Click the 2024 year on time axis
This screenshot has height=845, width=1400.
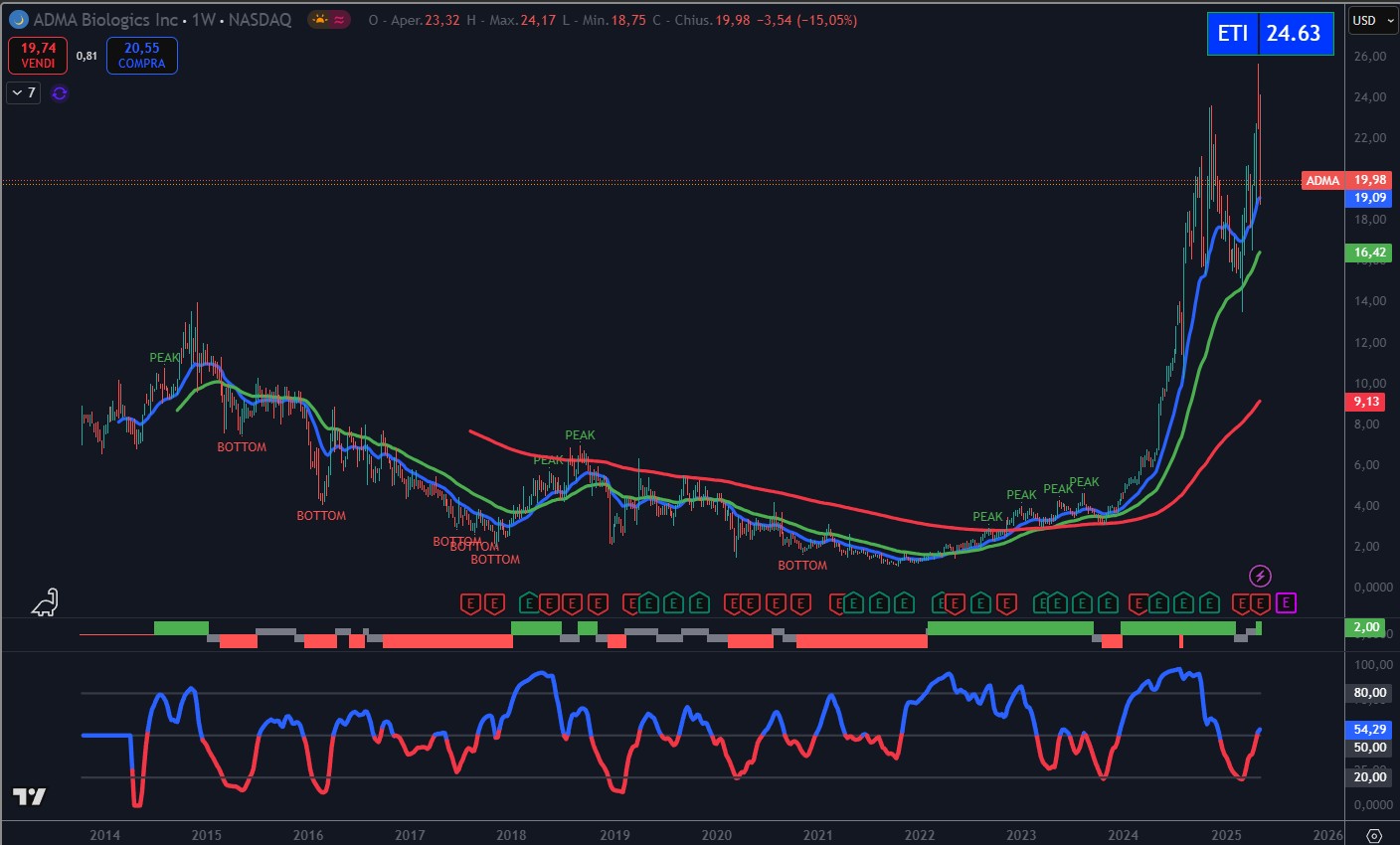[1124, 835]
